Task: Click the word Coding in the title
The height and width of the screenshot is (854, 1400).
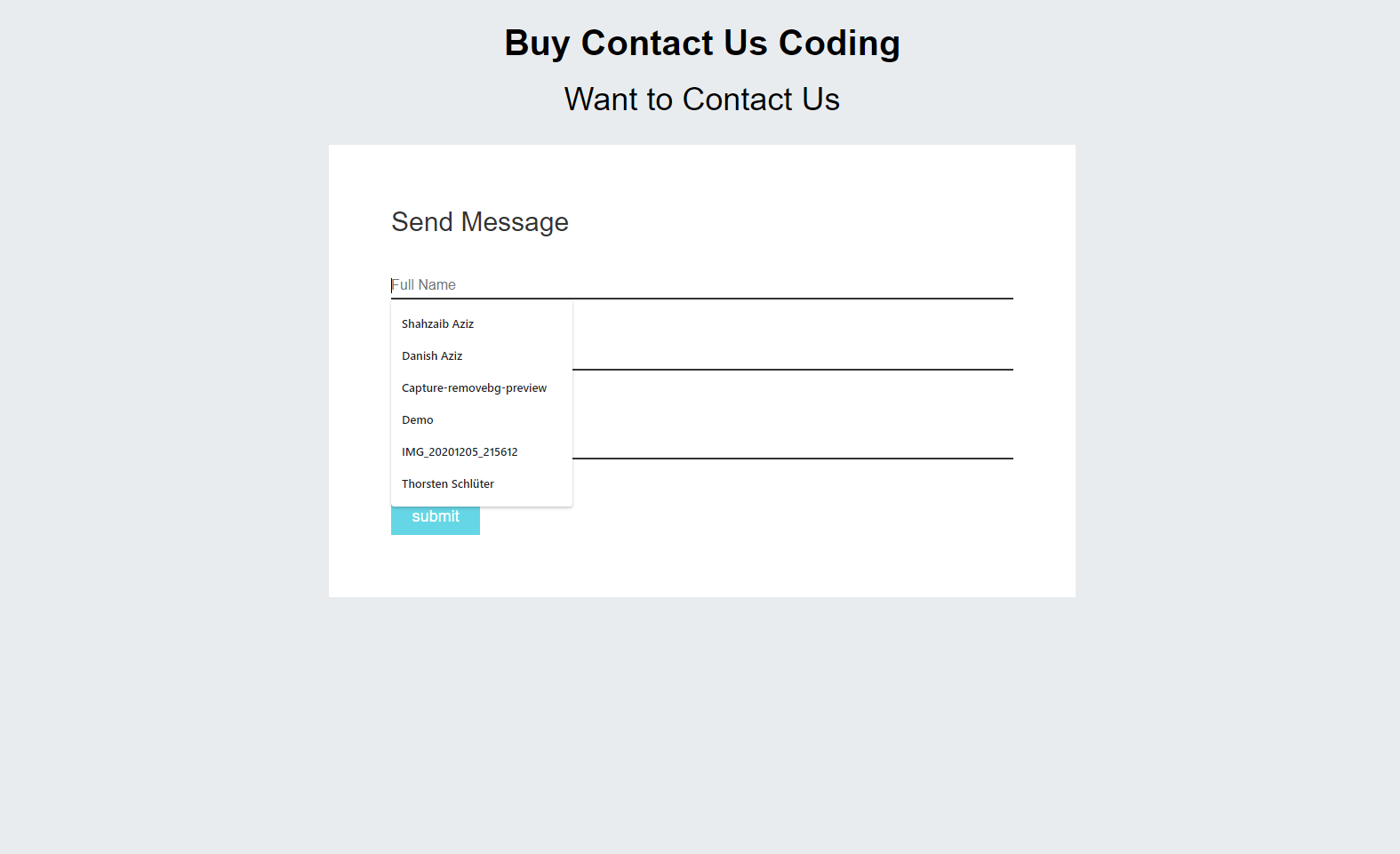Action: (839, 43)
